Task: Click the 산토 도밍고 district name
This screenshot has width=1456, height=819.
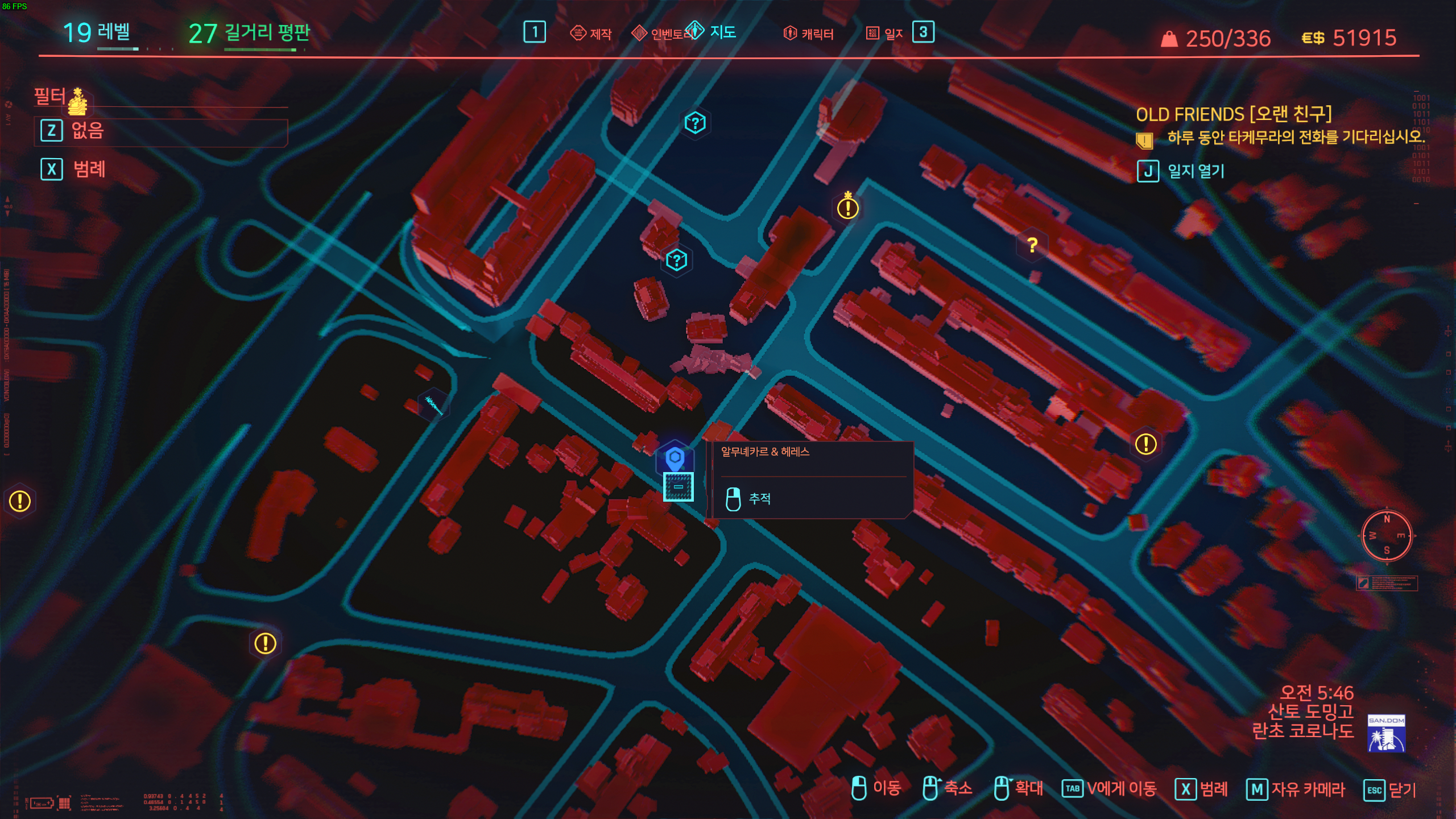Action: [x=1310, y=712]
